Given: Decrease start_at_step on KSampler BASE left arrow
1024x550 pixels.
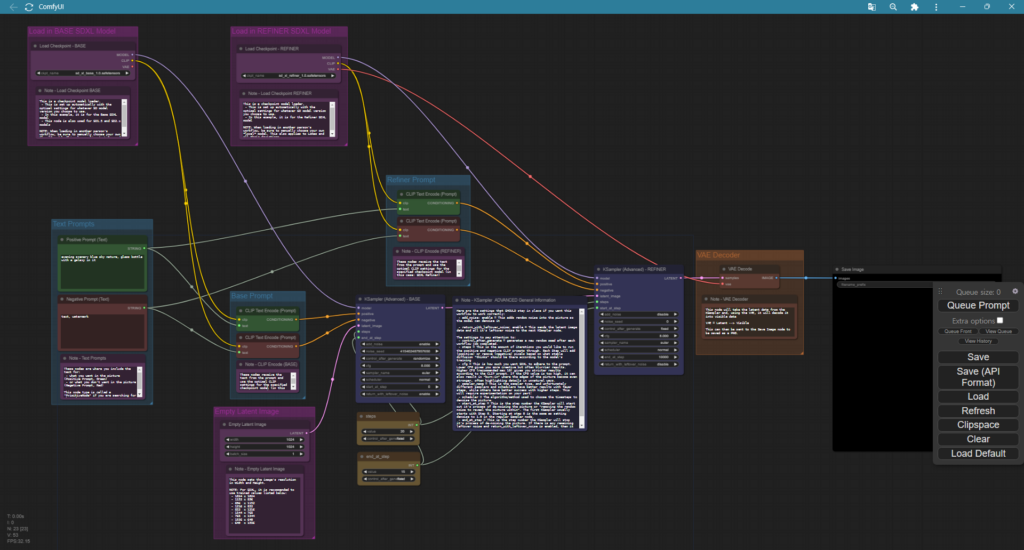Looking at the screenshot, I should 364,387.
